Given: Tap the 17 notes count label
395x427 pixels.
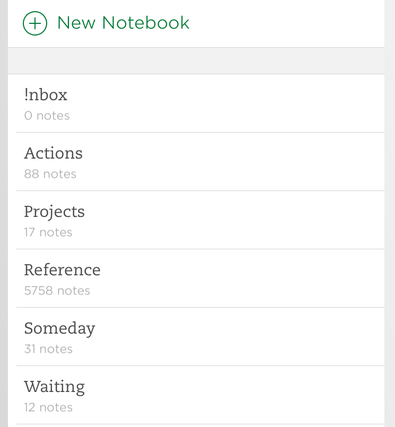Looking at the screenshot, I should click(x=48, y=232).
